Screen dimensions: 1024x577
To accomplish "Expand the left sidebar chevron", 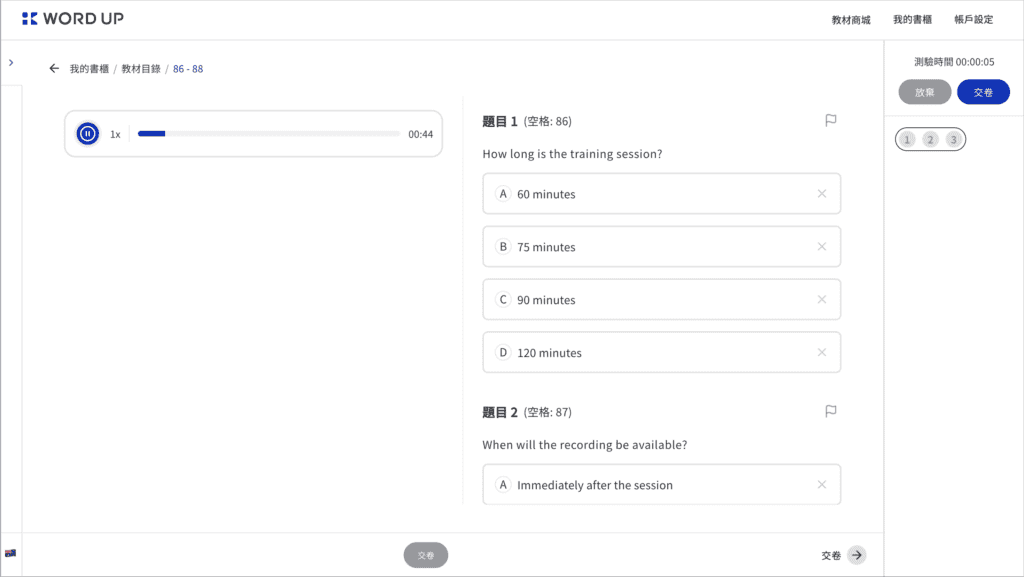I will pos(11,63).
